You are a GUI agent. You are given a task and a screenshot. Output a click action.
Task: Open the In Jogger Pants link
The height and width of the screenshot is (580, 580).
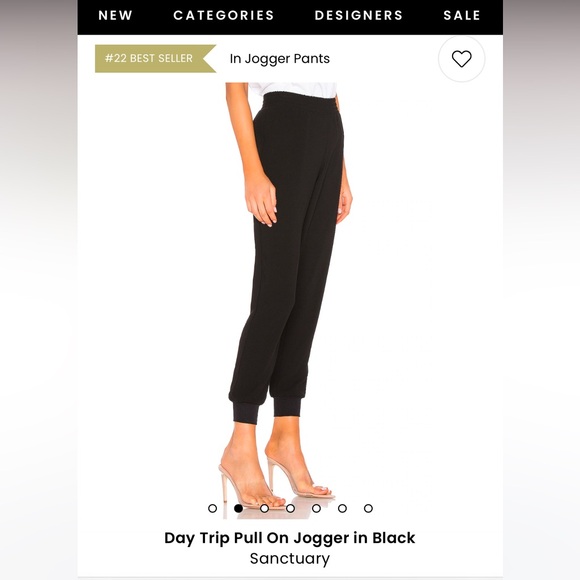280,58
